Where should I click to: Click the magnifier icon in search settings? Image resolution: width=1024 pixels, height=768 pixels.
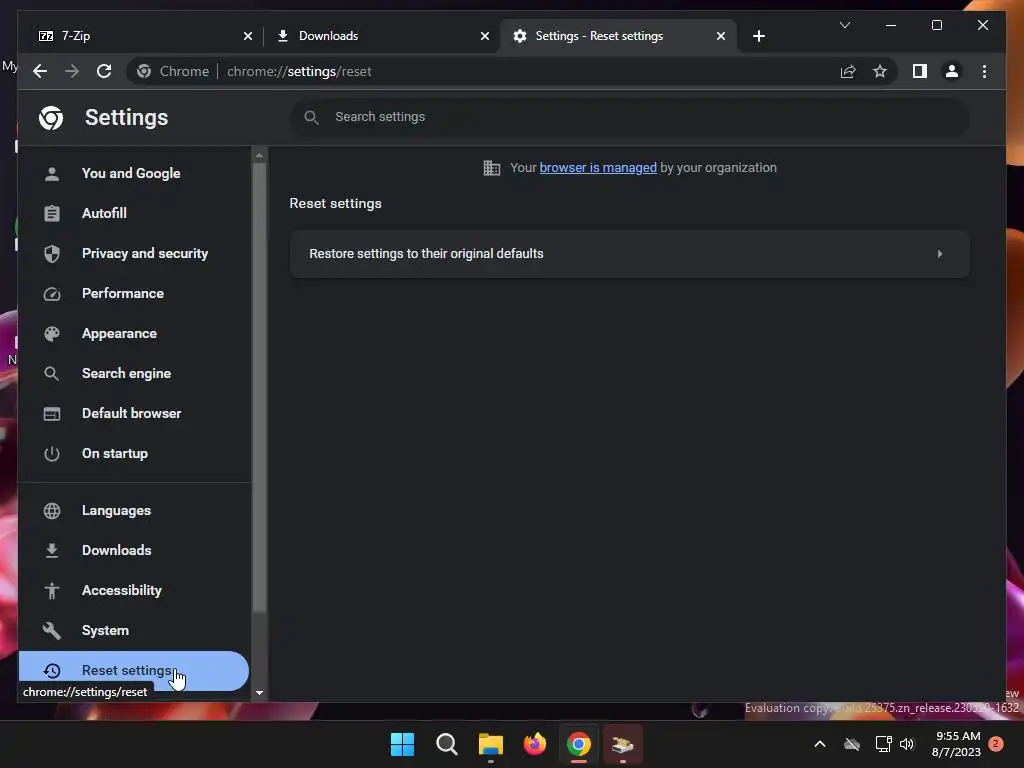312,118
